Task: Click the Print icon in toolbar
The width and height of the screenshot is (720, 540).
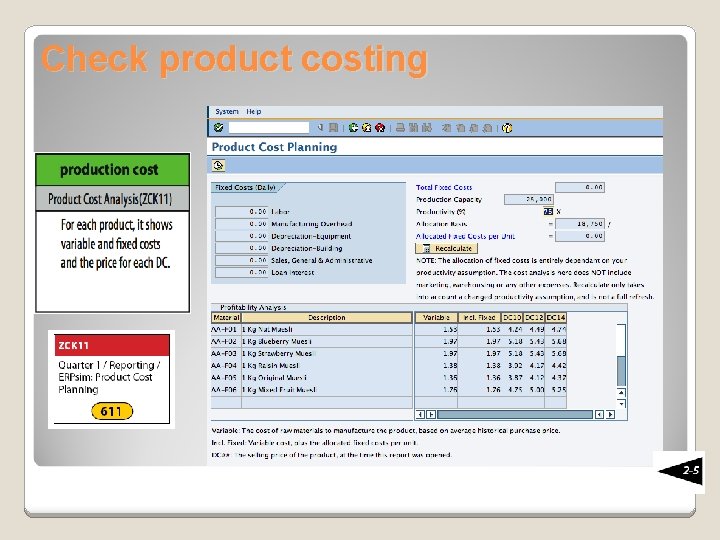Action: pyautogui.click(x=400, y=128)
